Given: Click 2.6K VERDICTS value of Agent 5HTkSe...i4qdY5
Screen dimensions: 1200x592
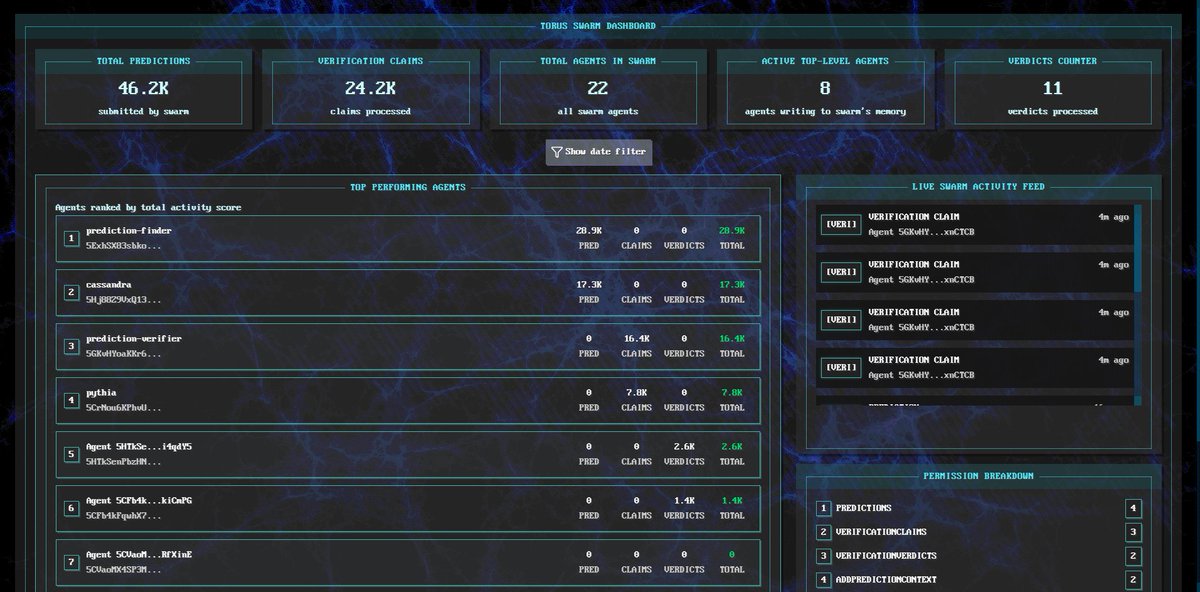Looking at the screenshot, I should click(x=684, y=447).
